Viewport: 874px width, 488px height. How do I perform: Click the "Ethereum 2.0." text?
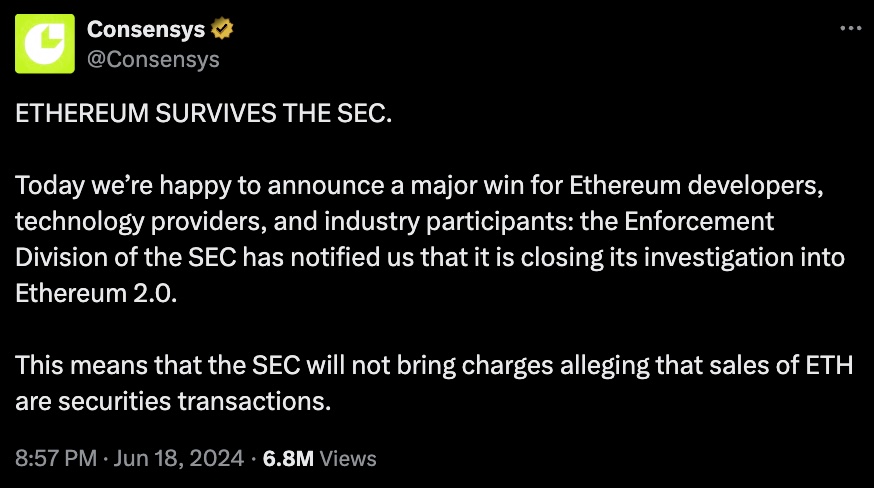click(x=95, y=293)
